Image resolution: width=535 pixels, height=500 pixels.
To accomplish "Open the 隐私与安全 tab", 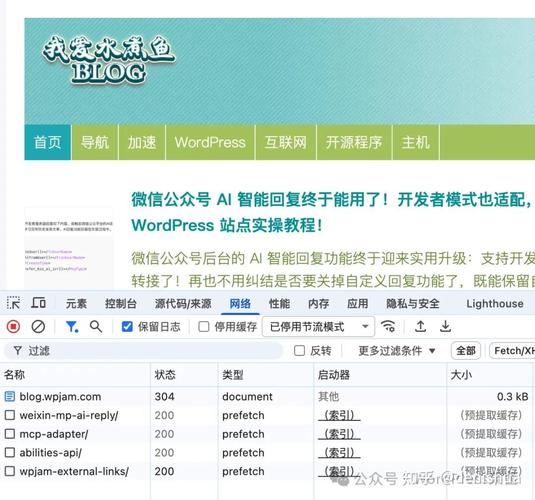I will 413,303.
